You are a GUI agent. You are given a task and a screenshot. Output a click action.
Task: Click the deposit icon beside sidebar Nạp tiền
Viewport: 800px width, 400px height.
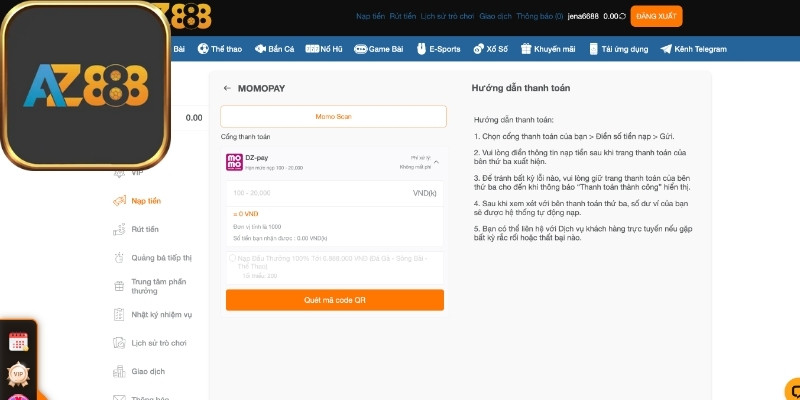coord(119,201)
